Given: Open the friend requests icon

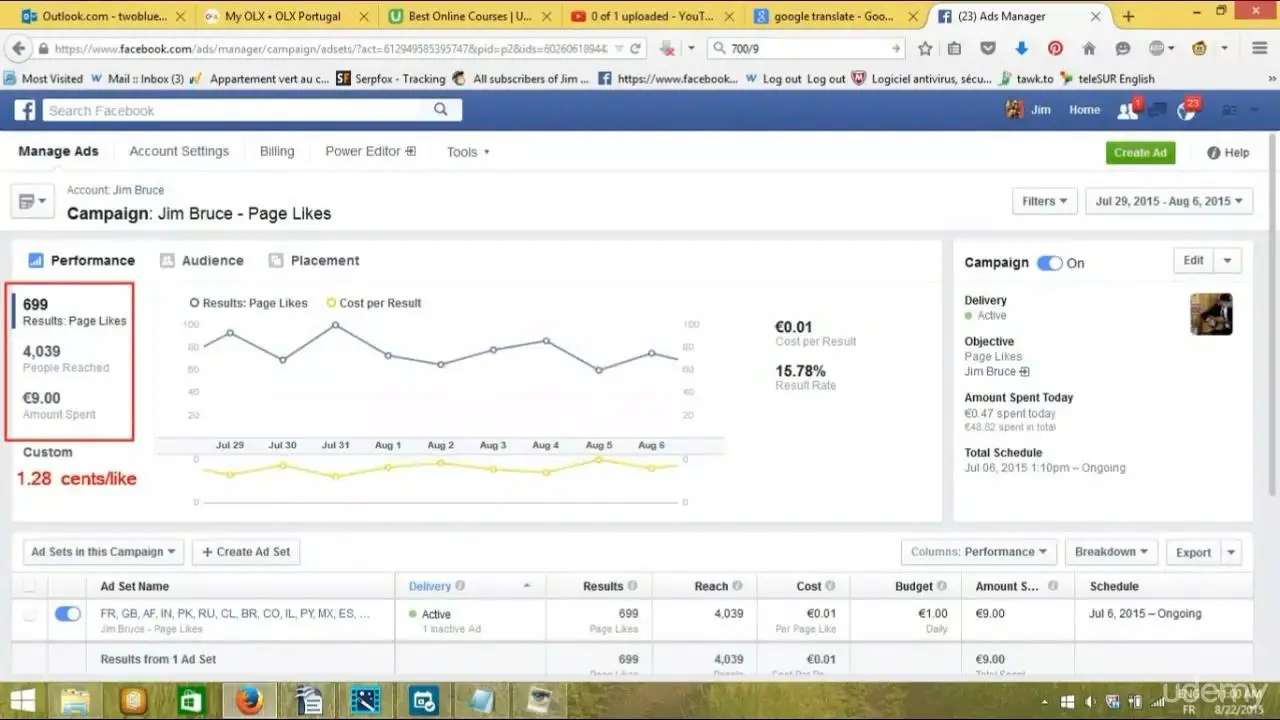Looking at the screenshot, I should click(x=1125, y=110).
